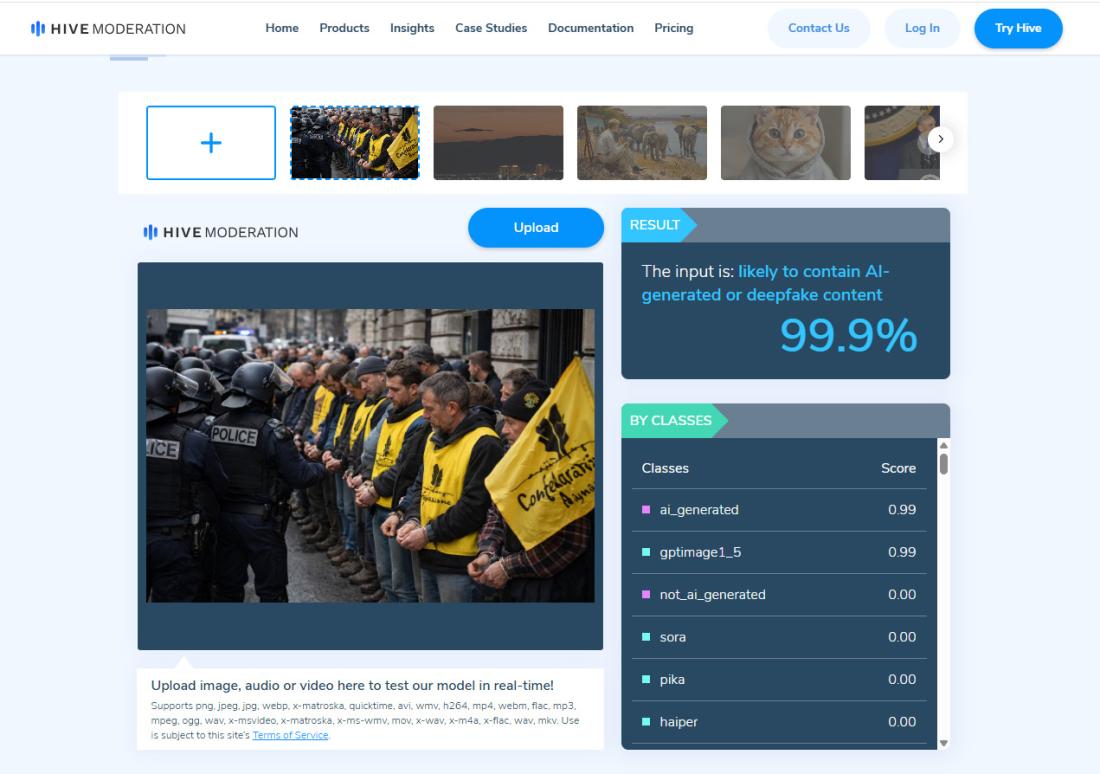Click the Try Hive button
Image resolution: width=1100 pixels, height=774 pixels.
pos(1018,28)
